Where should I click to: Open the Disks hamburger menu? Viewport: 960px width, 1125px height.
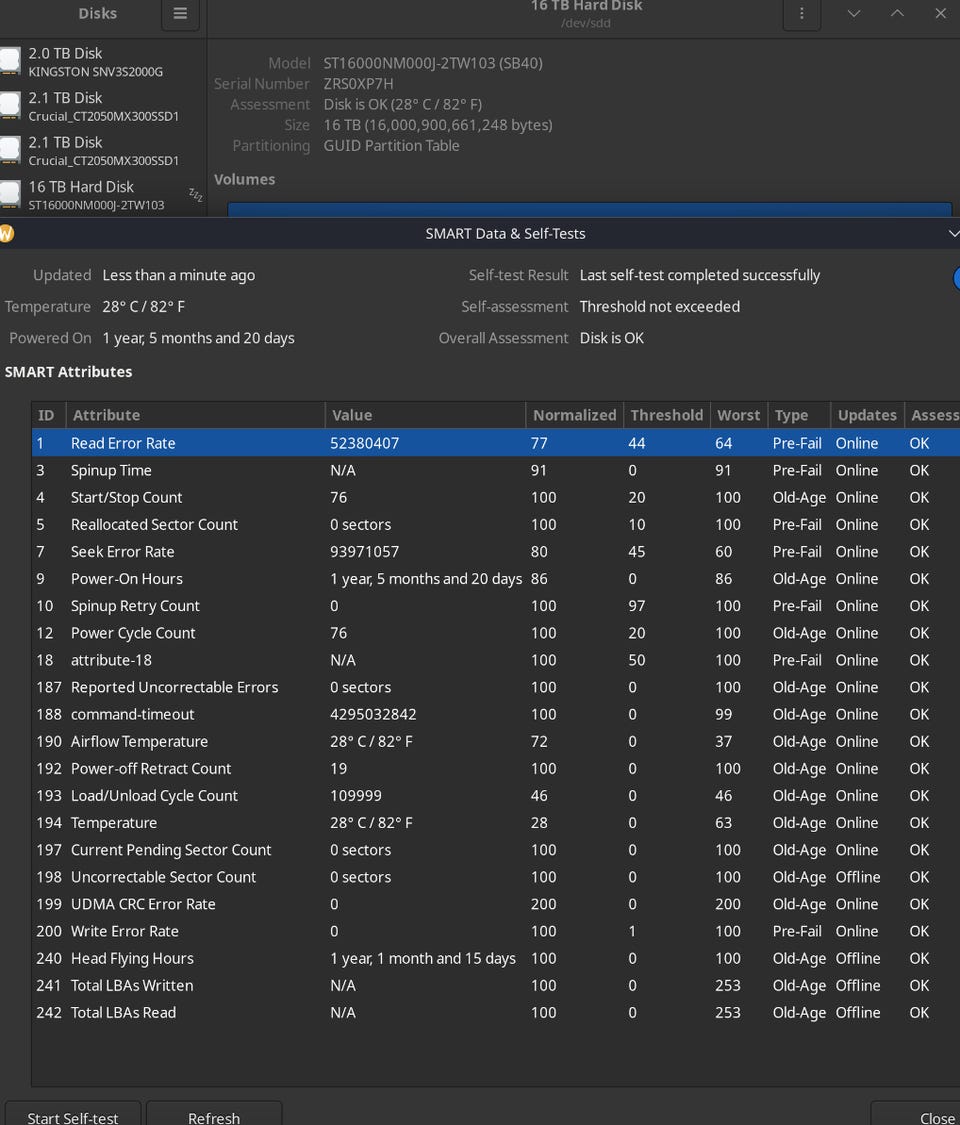click(180, 14)
